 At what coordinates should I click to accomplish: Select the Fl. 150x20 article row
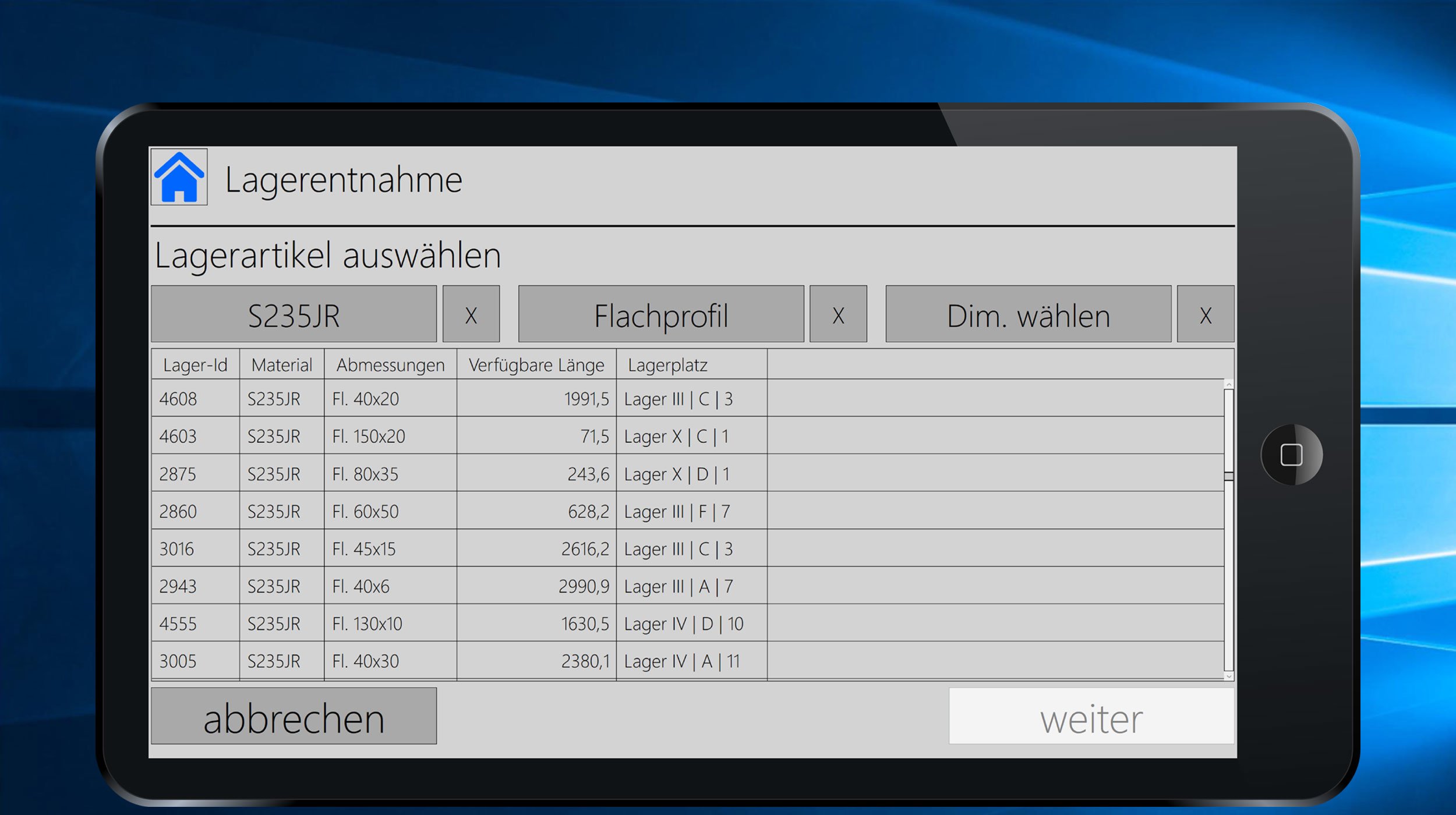point(368,436)
